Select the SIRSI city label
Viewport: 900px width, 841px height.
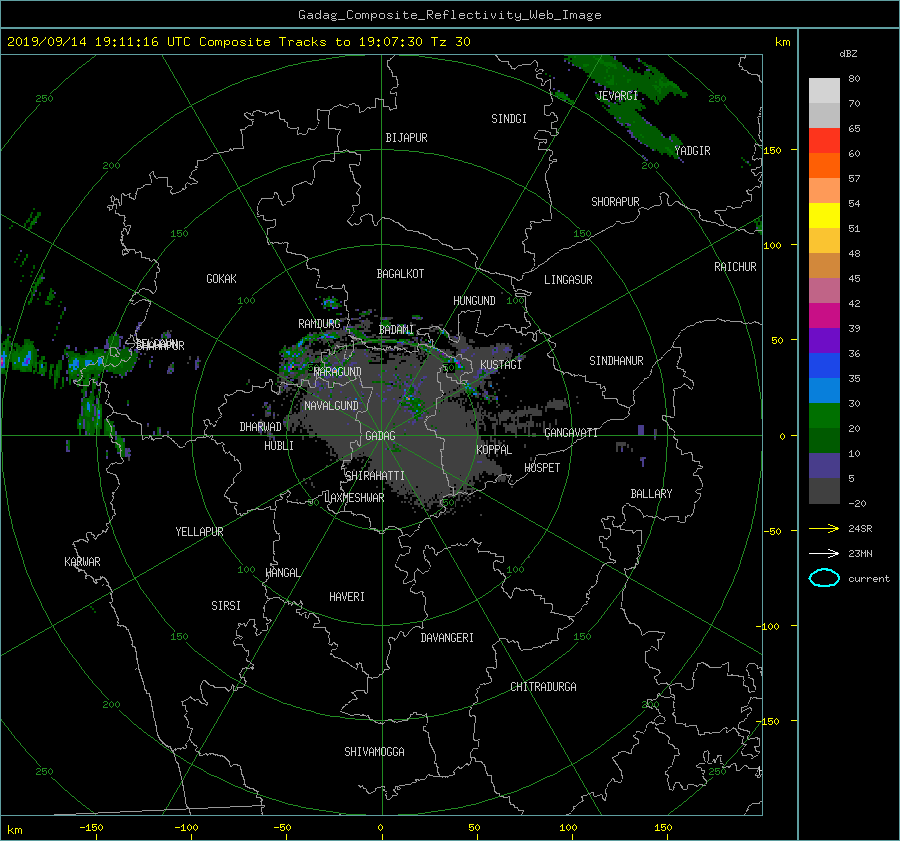226,606
